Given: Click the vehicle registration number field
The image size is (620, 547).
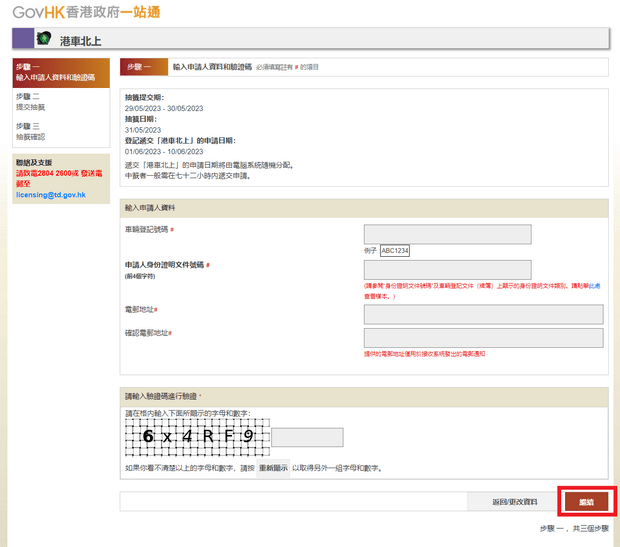Looking at the screenshot, I should tap(447, 234).
